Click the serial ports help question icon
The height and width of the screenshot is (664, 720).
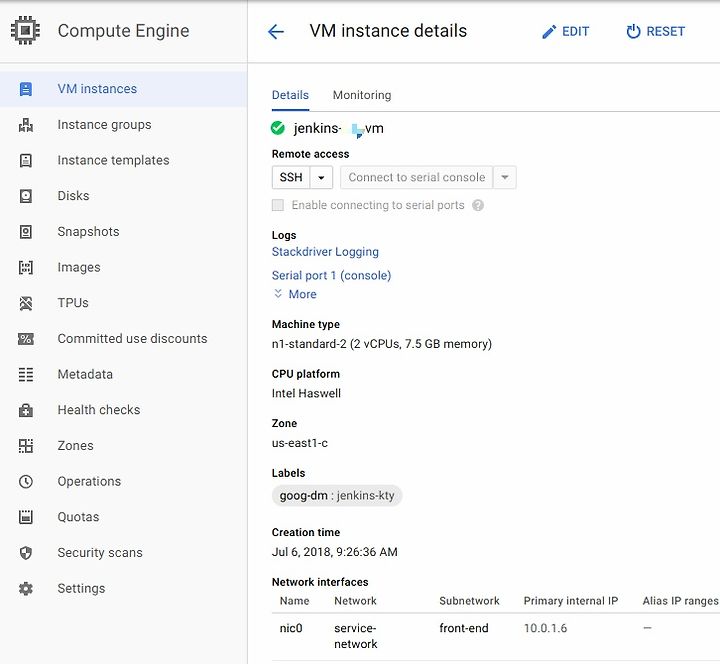478,205
